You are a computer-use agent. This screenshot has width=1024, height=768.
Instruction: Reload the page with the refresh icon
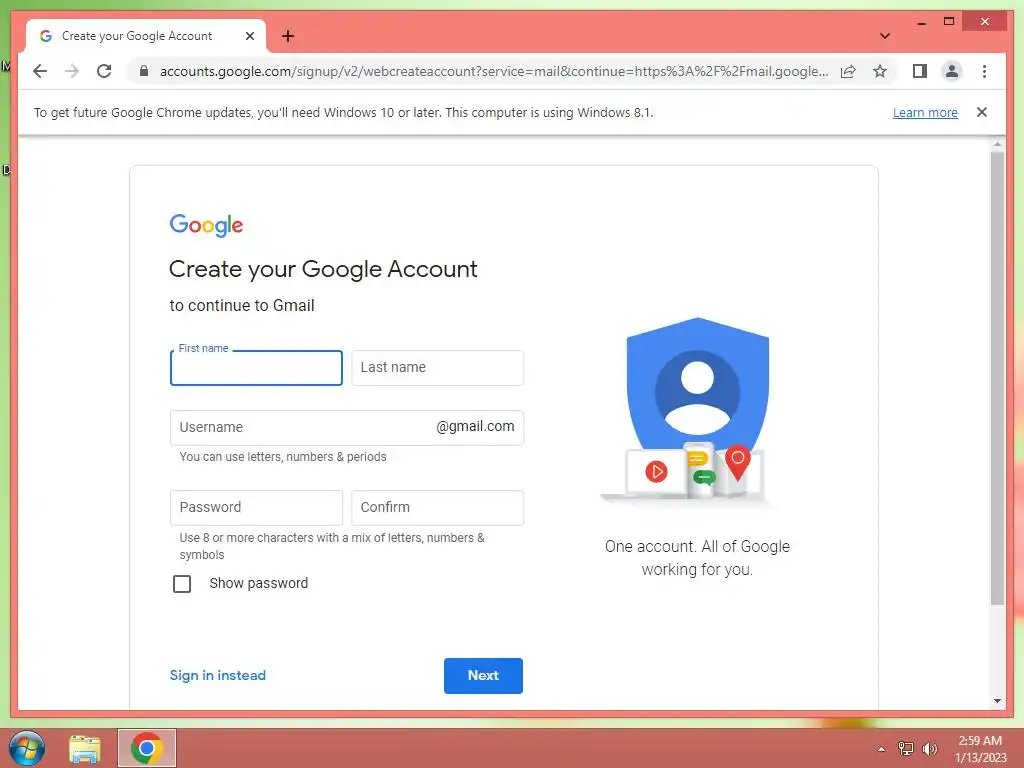coord(104,71)
